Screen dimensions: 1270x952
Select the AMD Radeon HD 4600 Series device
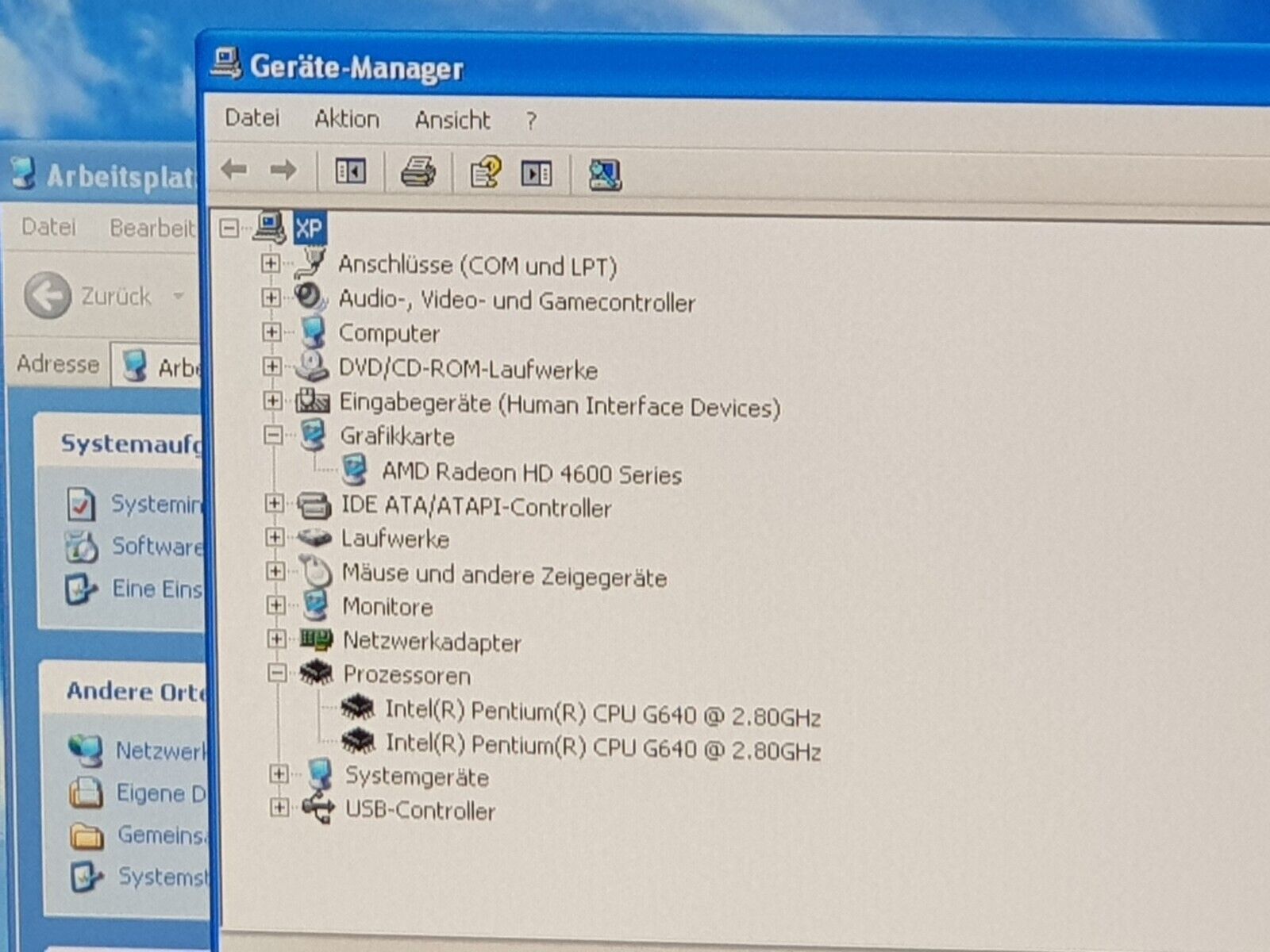(531, 474)
